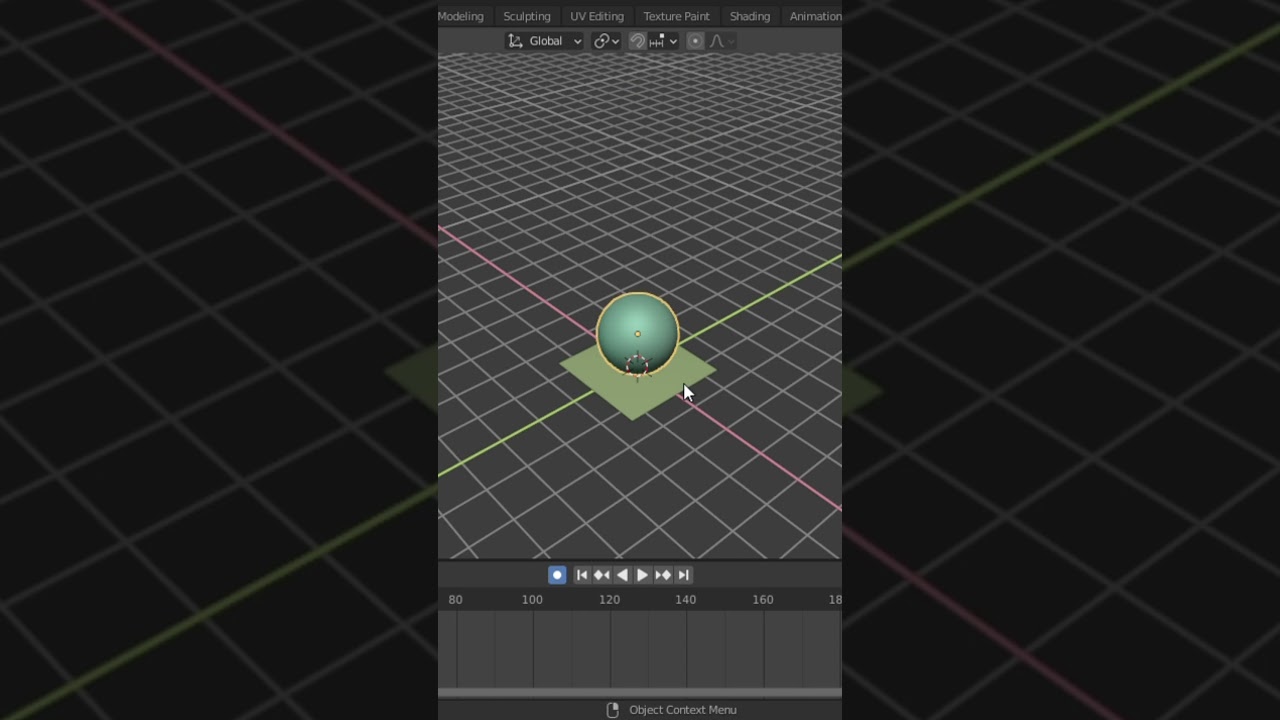Click frame 100 on the timeline ruler
The image size is (1280, 720).
[x=532, y=599]
